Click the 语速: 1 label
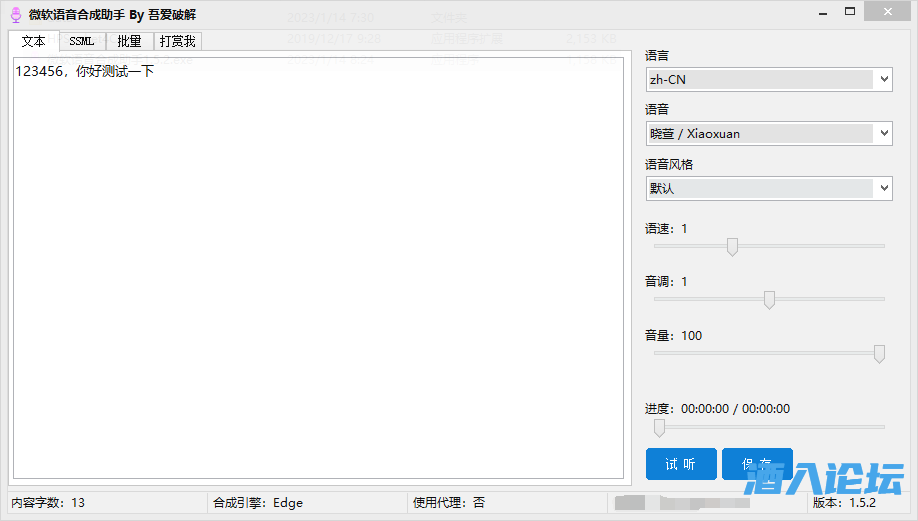Image resolution: width=918 pixels, height=521 pixels. [x=666, y=229]
